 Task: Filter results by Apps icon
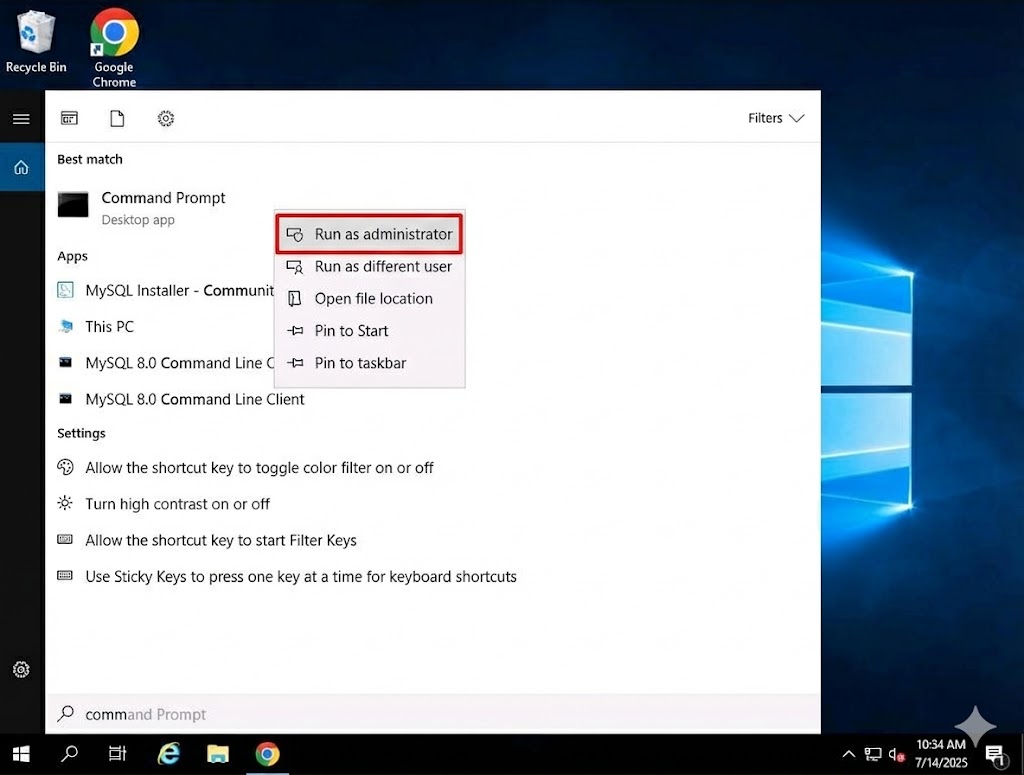69,119
